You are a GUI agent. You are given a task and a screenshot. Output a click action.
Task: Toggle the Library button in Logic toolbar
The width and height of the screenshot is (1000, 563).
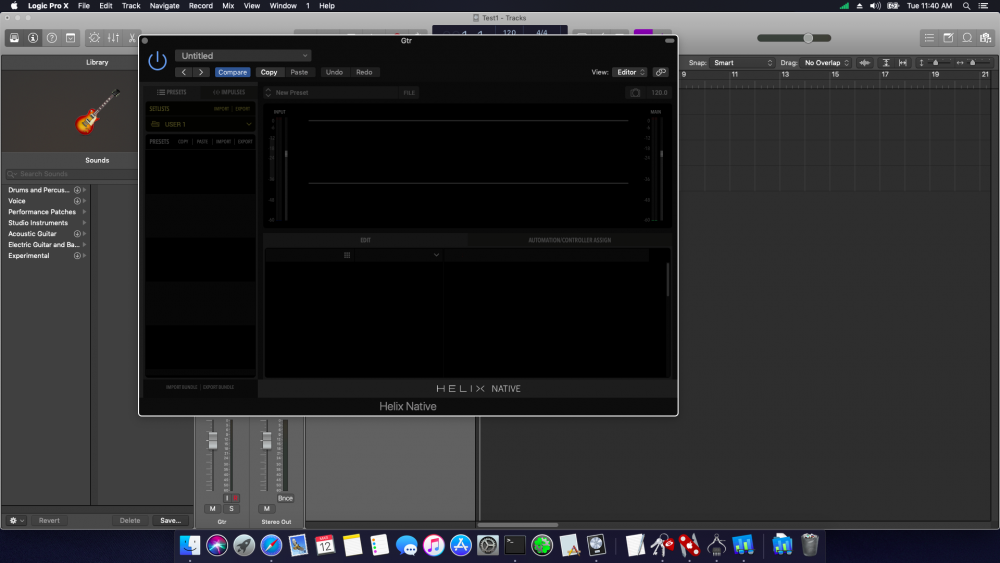(x=14, y=38)
